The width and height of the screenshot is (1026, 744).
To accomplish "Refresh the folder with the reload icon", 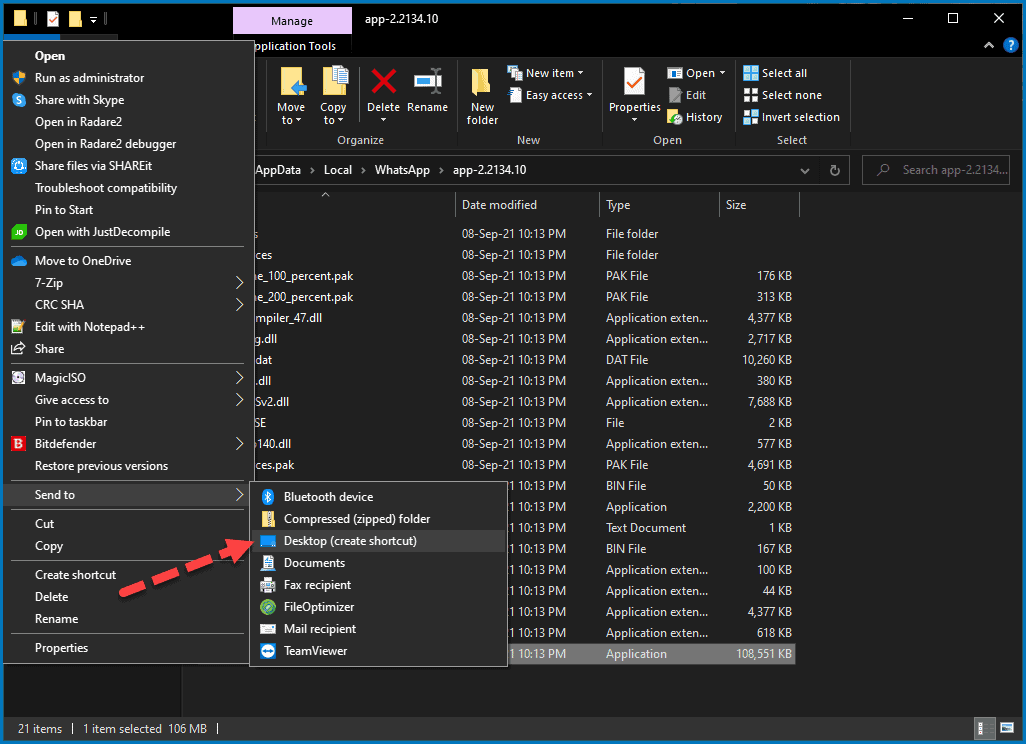I will (x=835, y=170).
